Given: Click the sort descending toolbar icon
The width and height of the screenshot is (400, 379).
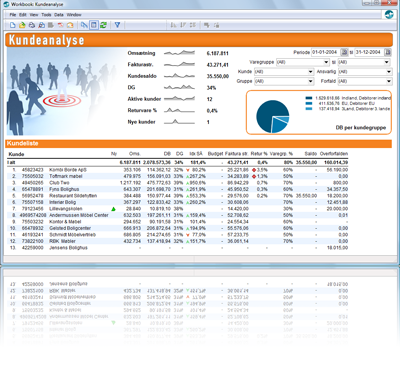Looking at the screenshot, I should pyautogui.click(x=183, y=25).
